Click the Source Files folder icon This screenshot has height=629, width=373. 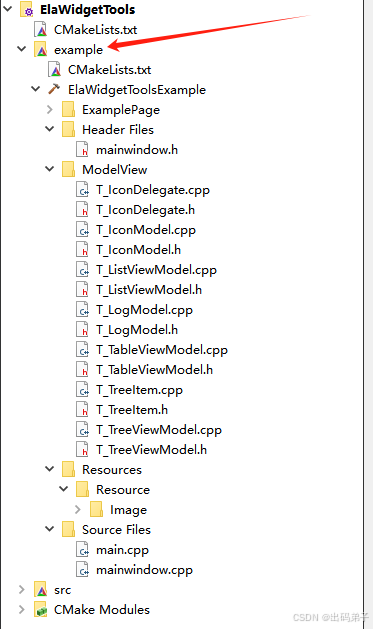click(69, 530)
